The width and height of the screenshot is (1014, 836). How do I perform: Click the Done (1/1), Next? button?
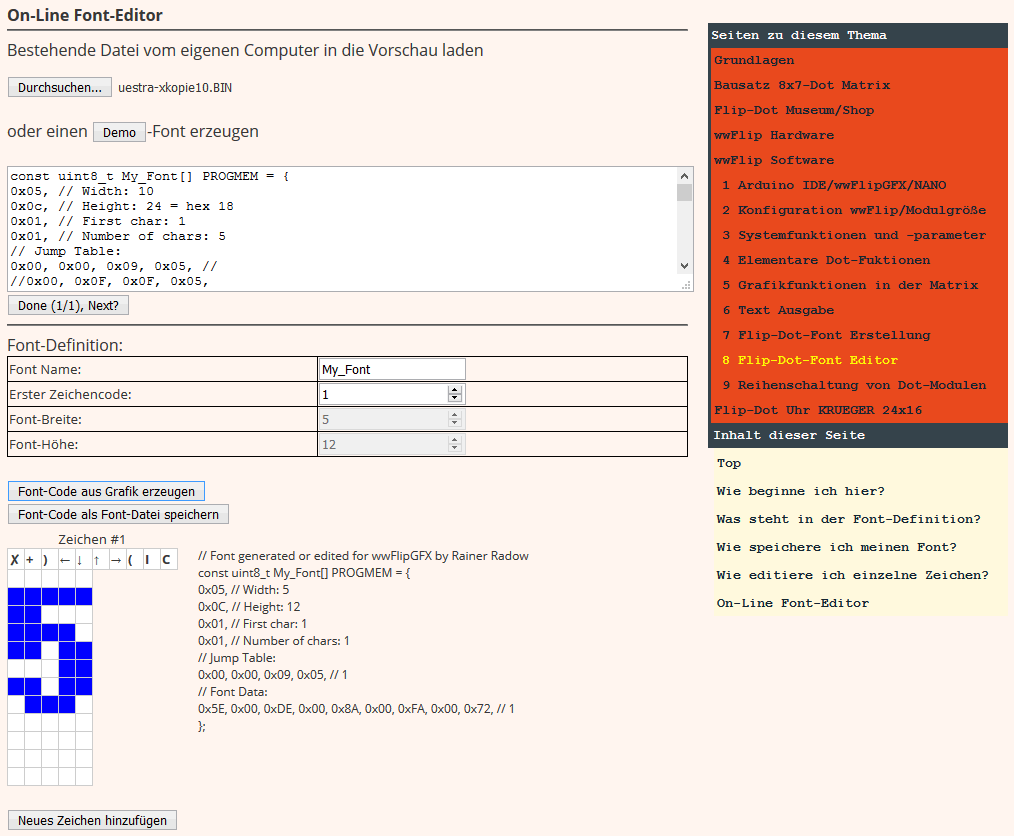click(68, 305)
